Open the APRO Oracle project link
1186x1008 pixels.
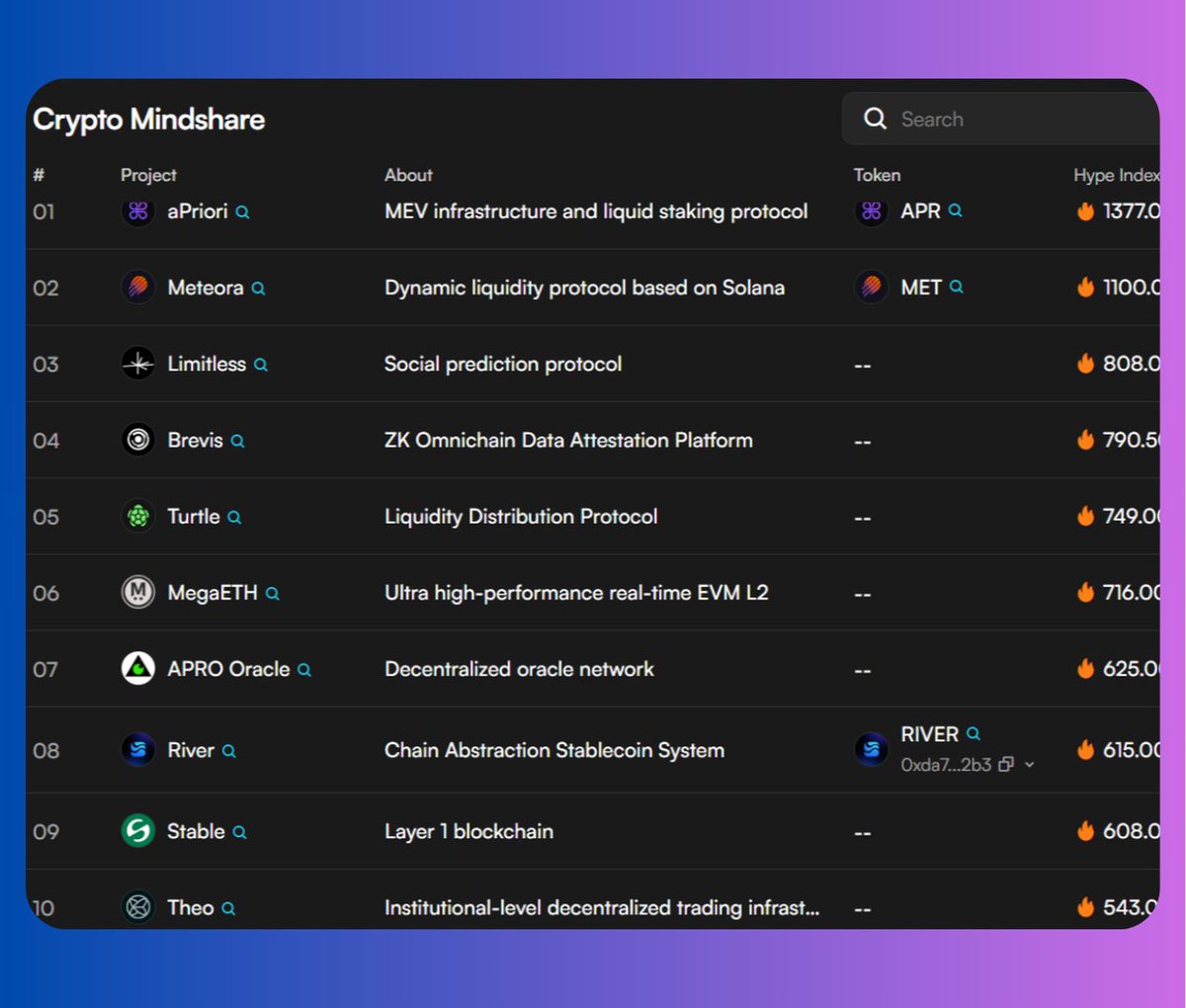(x=228, y=669)
